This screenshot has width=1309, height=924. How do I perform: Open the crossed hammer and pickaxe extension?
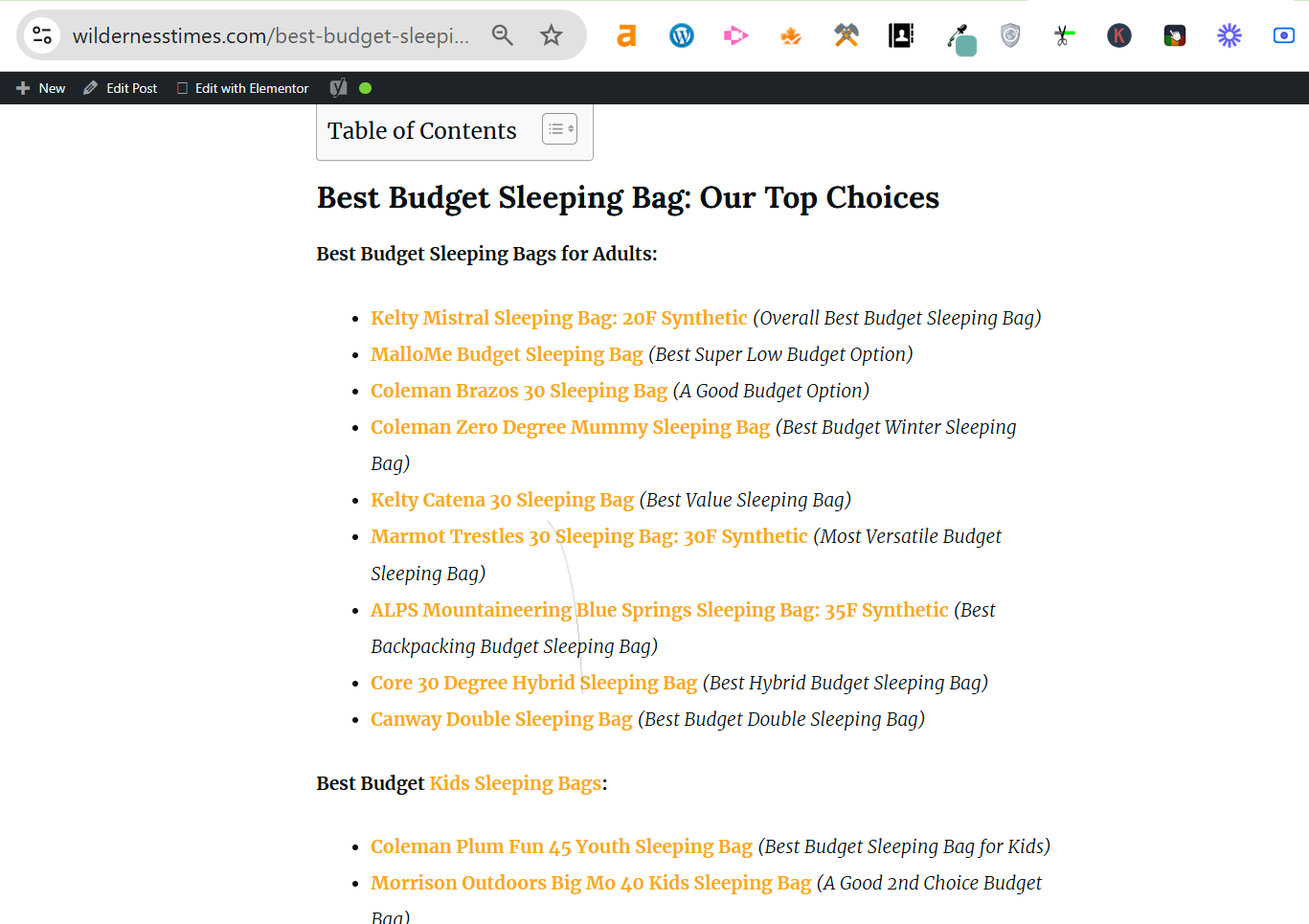(846, 35)
